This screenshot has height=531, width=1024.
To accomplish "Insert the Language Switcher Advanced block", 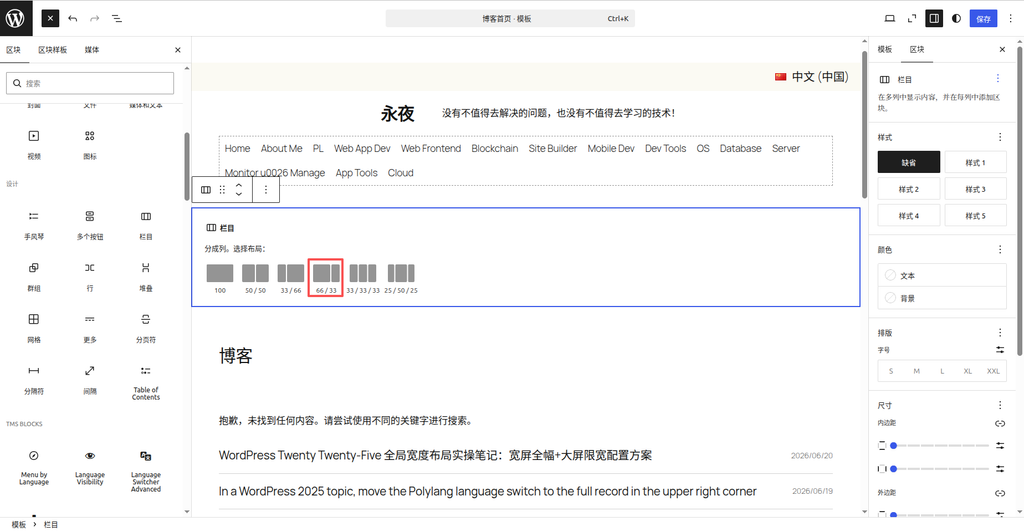I will pos(146,470).
